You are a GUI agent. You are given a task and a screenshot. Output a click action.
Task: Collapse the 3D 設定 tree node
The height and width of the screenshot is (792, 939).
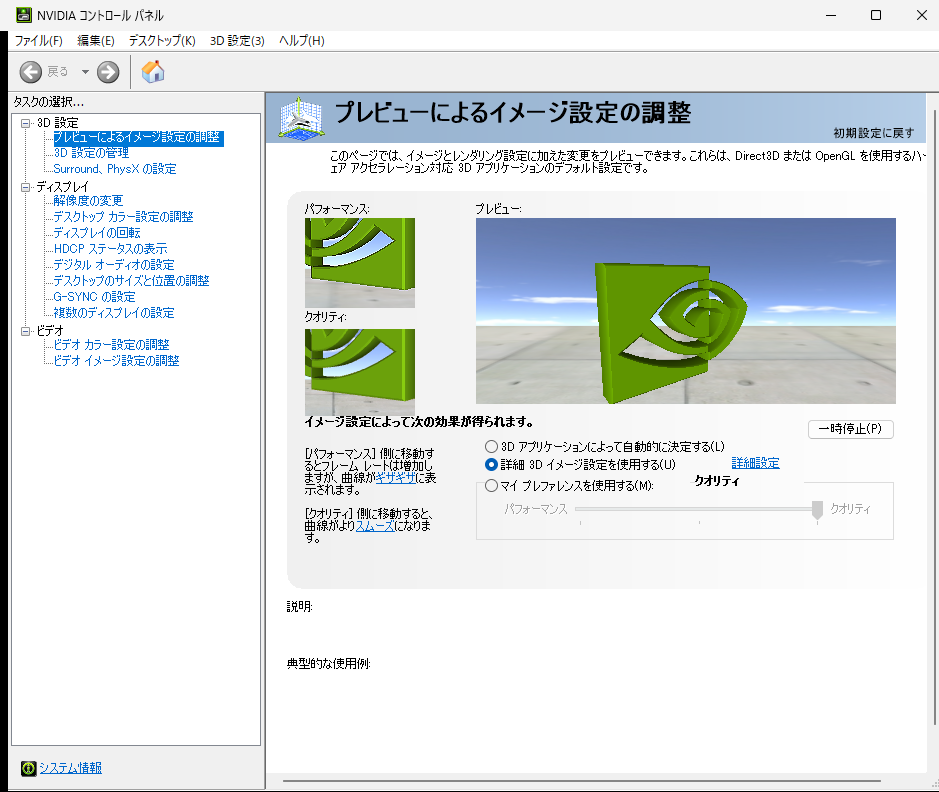[x=26, y=123]
